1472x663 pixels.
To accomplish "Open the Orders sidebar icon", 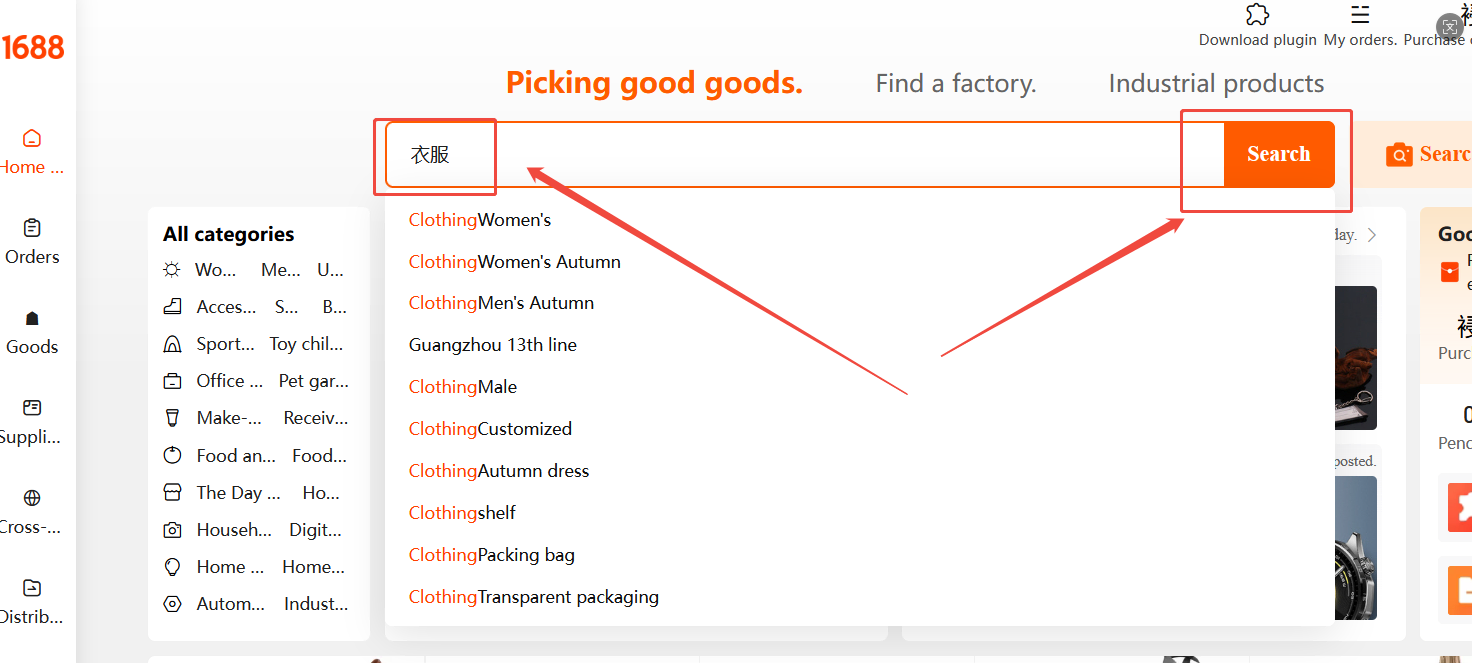I will pos(32,228).
